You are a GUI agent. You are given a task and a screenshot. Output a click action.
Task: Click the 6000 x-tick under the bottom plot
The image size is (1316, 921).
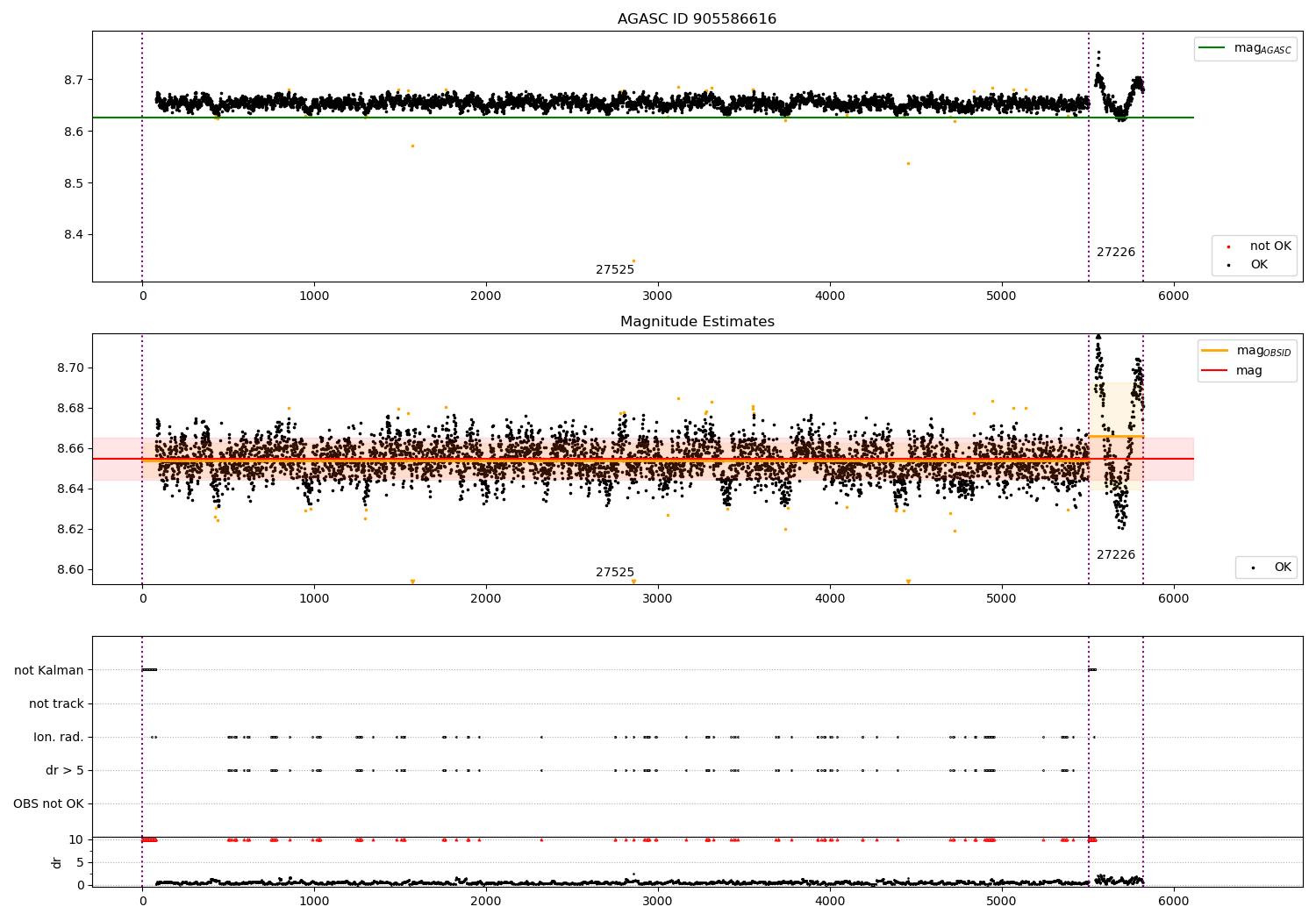tap(1174, 900)
